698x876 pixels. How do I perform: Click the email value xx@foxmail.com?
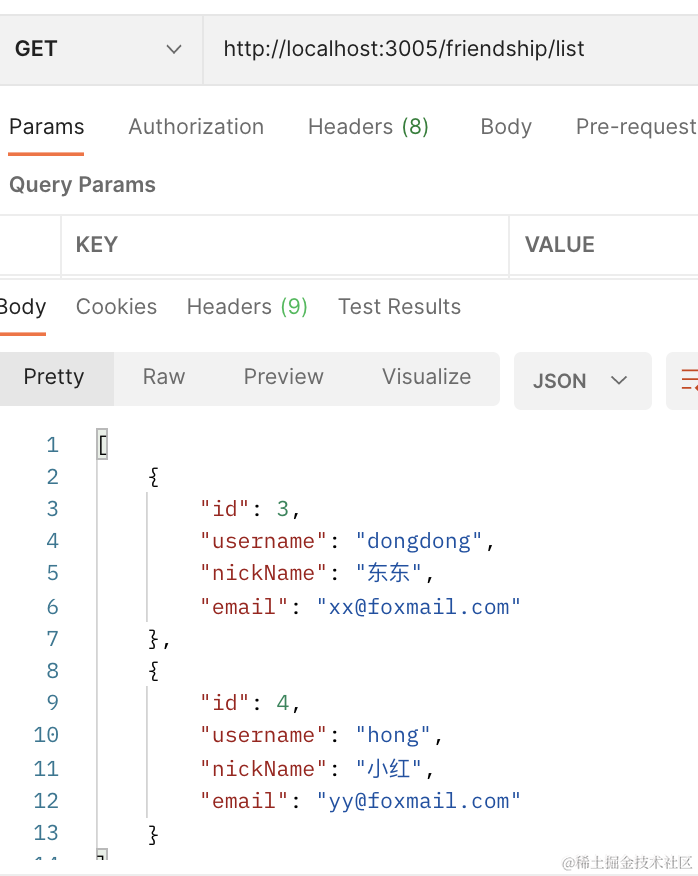tap(419, 607)
